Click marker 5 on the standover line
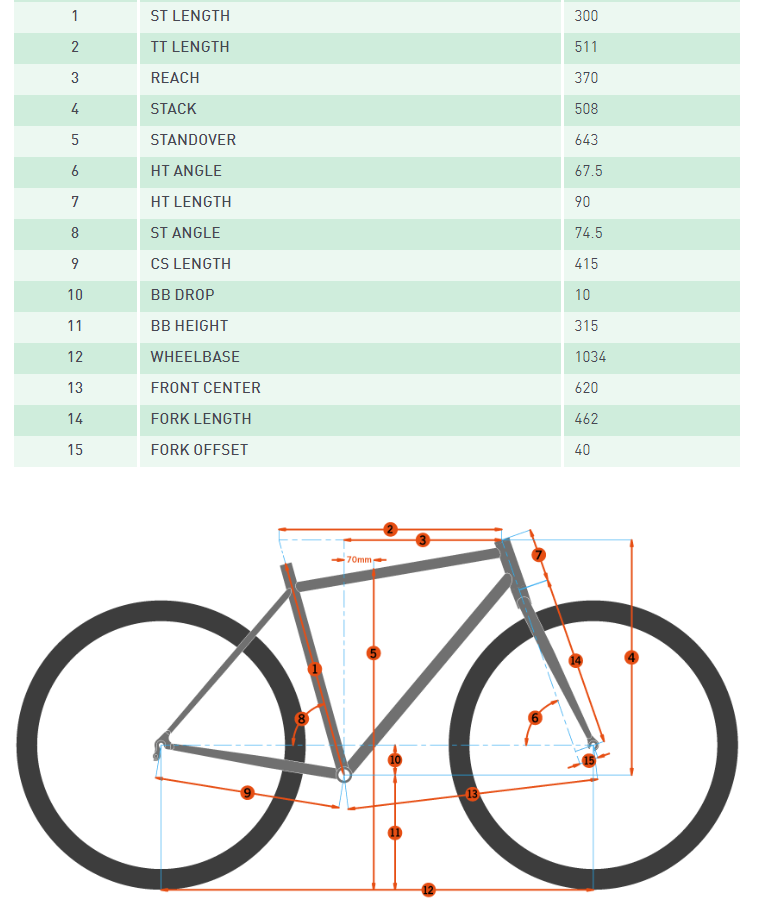 click(373, 653)
